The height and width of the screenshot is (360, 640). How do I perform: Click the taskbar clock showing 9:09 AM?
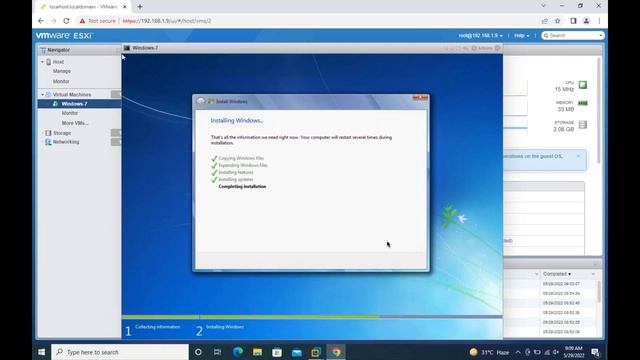pos(573,352)
